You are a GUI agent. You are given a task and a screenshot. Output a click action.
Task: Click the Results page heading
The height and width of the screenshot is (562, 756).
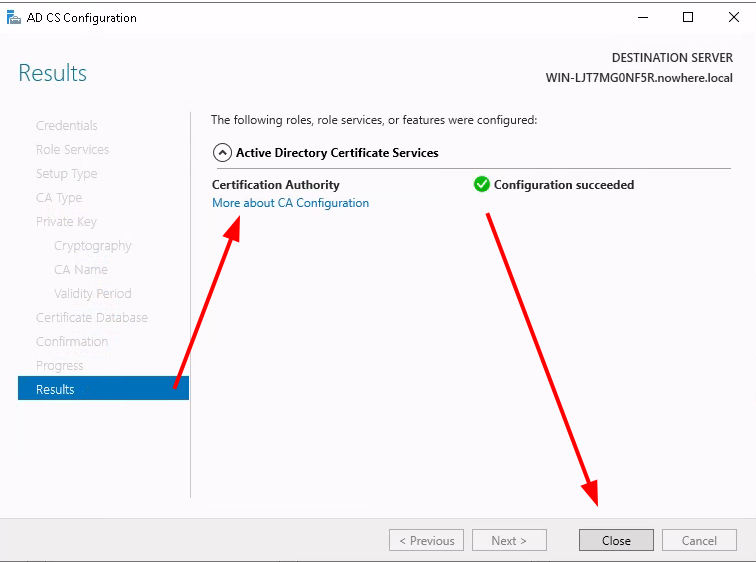(53, 73)
